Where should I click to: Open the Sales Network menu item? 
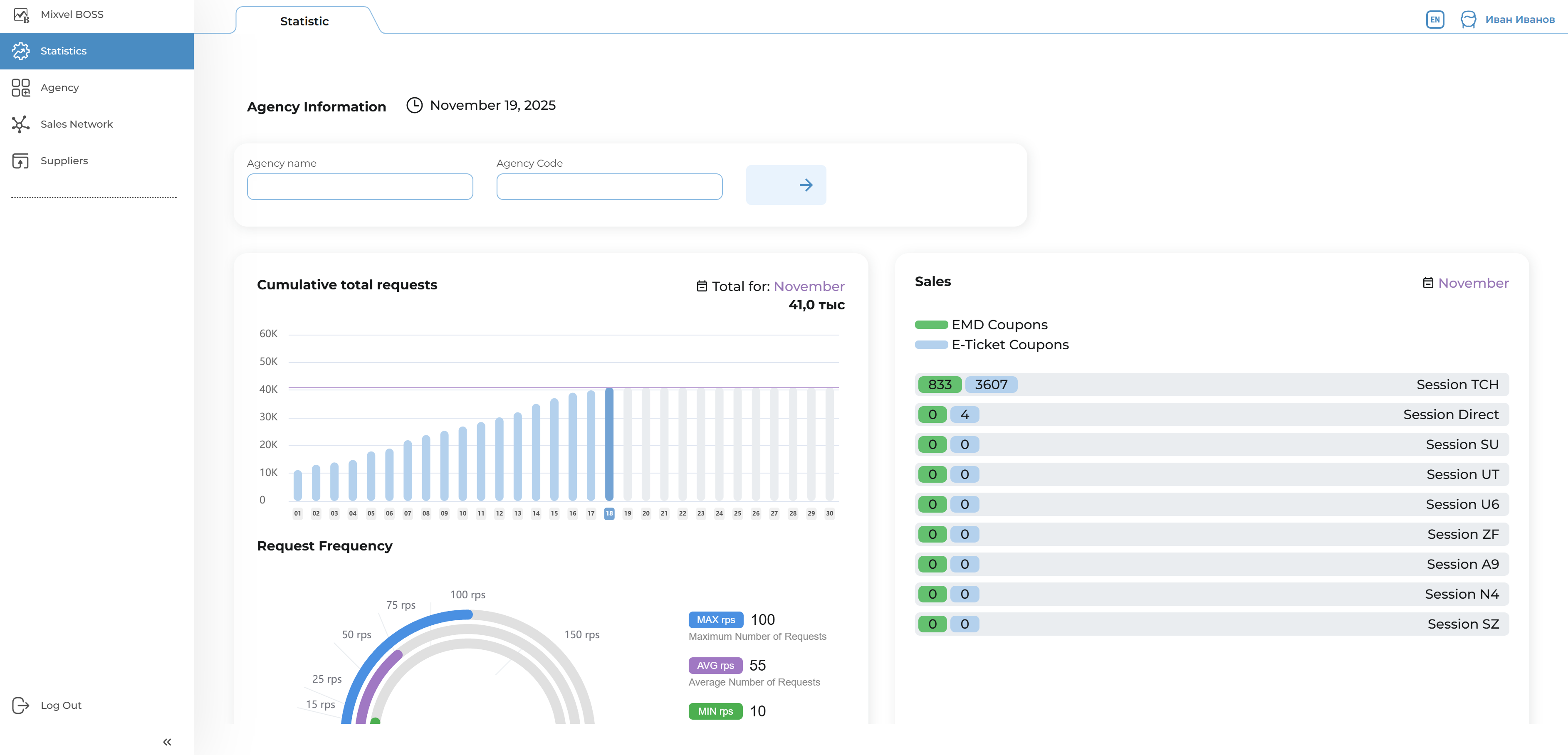click(x=77, y=124)
